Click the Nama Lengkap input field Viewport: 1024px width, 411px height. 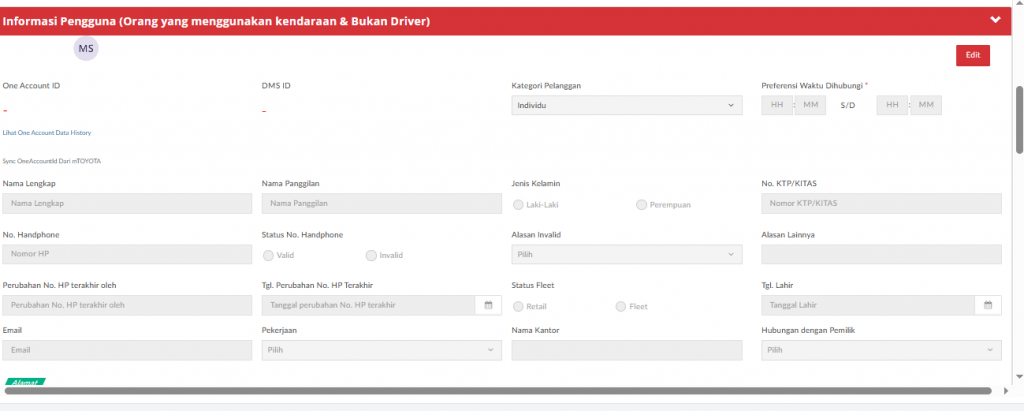127,203
